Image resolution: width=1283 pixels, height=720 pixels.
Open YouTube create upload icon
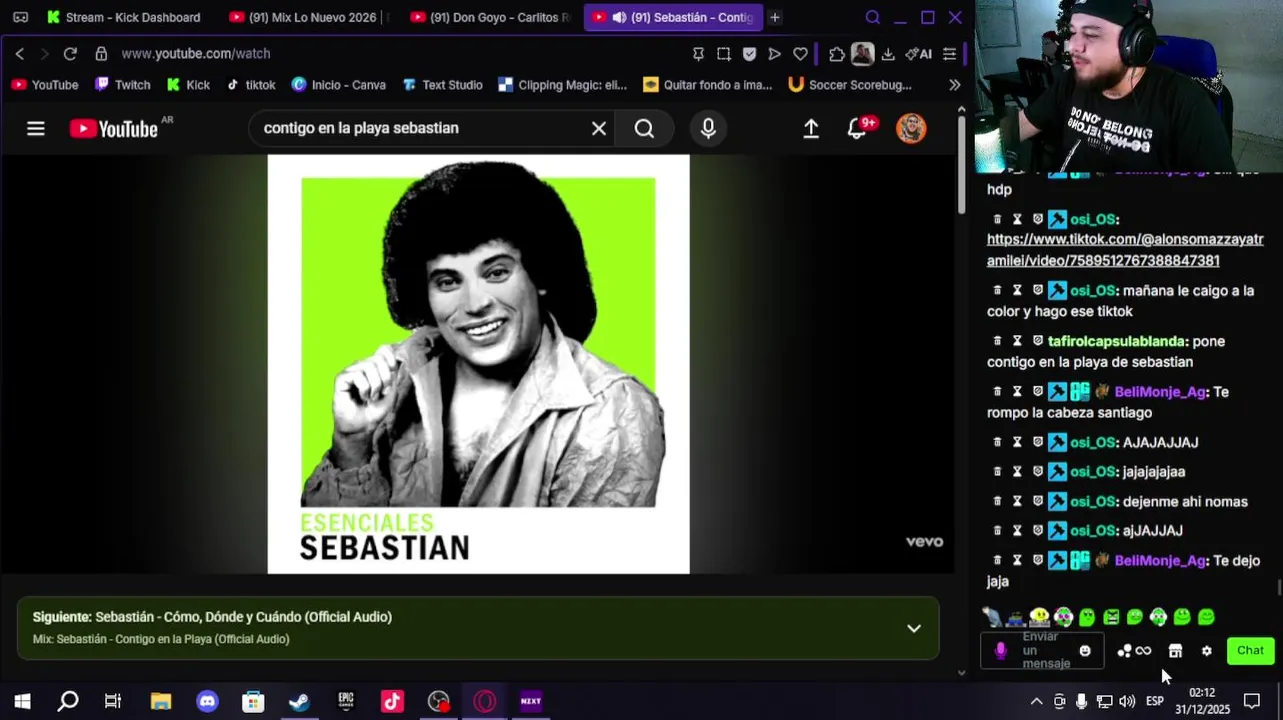click(x=811, y=128)
